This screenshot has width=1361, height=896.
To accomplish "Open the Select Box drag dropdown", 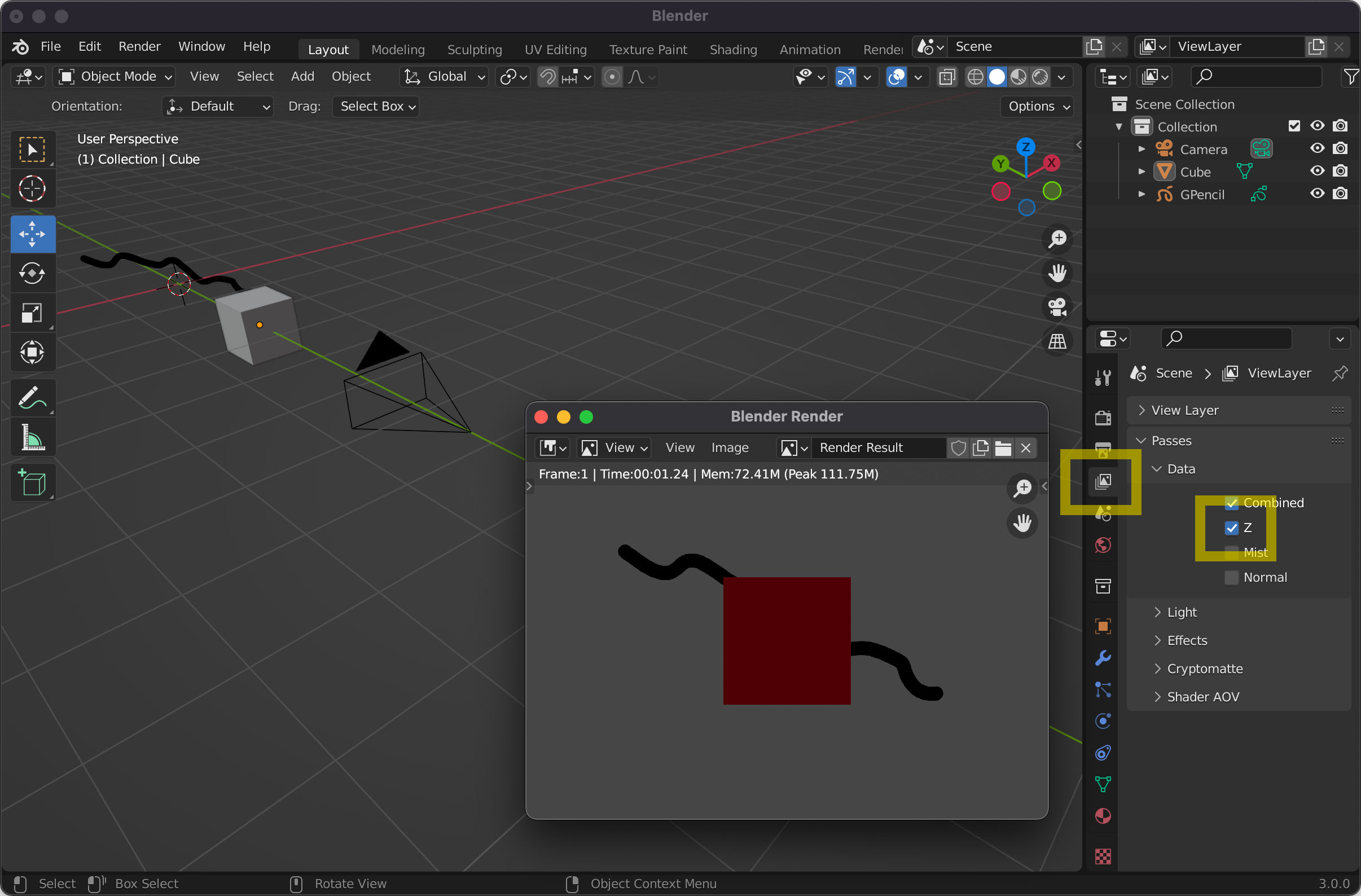I will [x=376, y=106].
